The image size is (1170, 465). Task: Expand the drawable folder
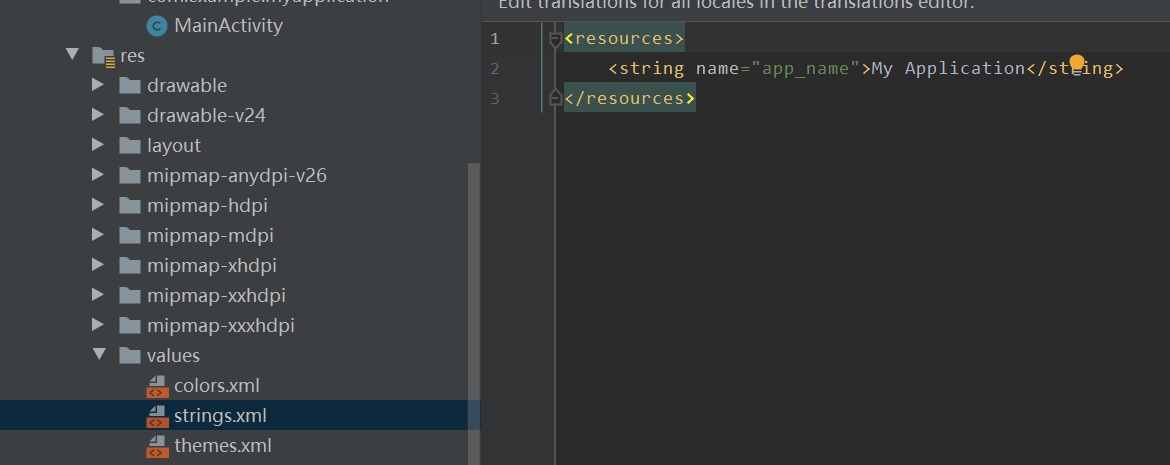click(x=97, y=86)
